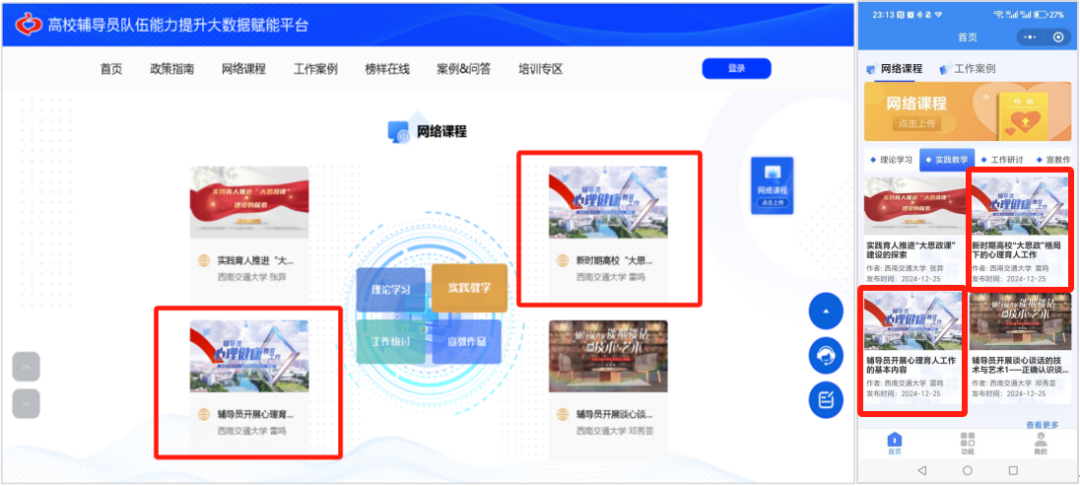This screenshot has height=486, width=1080.
Task: Click the feedback edit floating icon
Action: pyautogui.click(x=826, y=399)
